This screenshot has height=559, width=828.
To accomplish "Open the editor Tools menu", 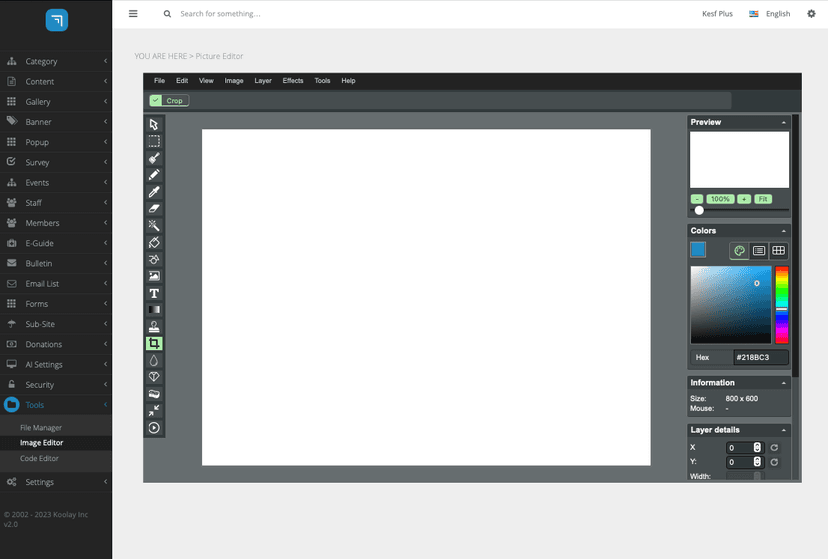I will pos(322,81).
